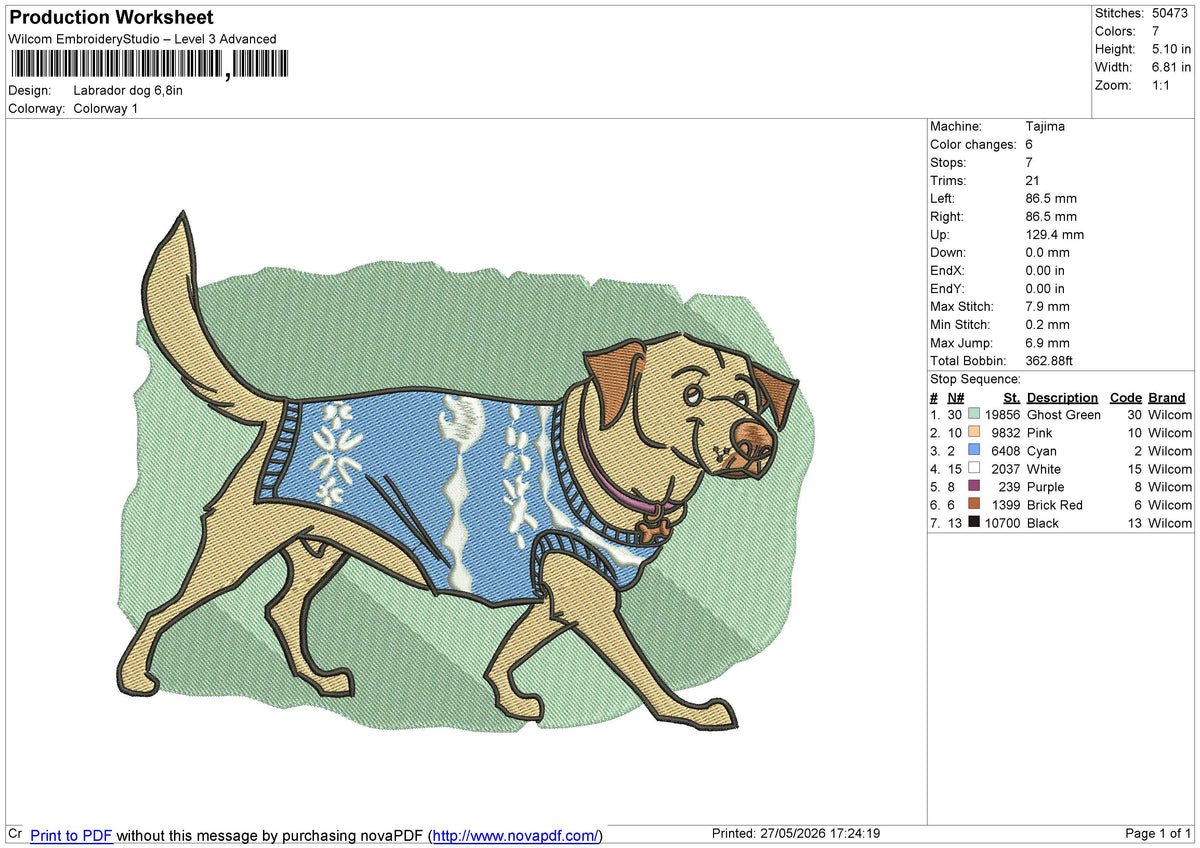Click the Print to PDF link
The image size is (1200, 848).
pyautogui.click(x=71, y=835)
